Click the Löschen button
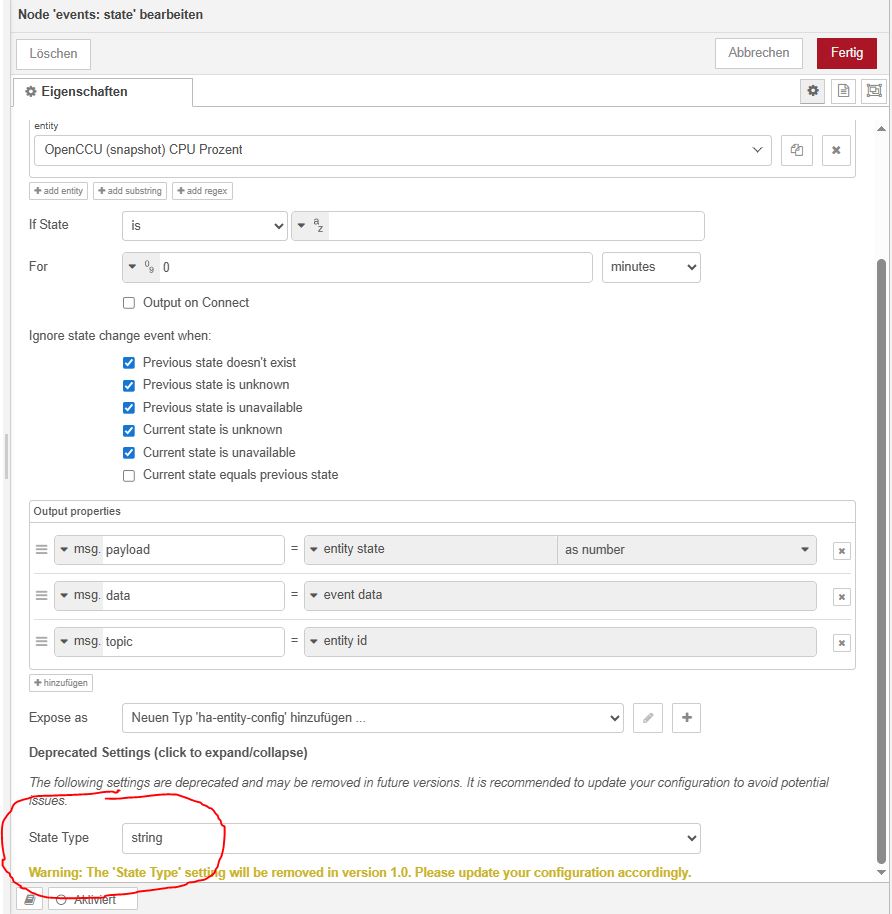The width and height of the screenshot is (892, 914). 53,54
